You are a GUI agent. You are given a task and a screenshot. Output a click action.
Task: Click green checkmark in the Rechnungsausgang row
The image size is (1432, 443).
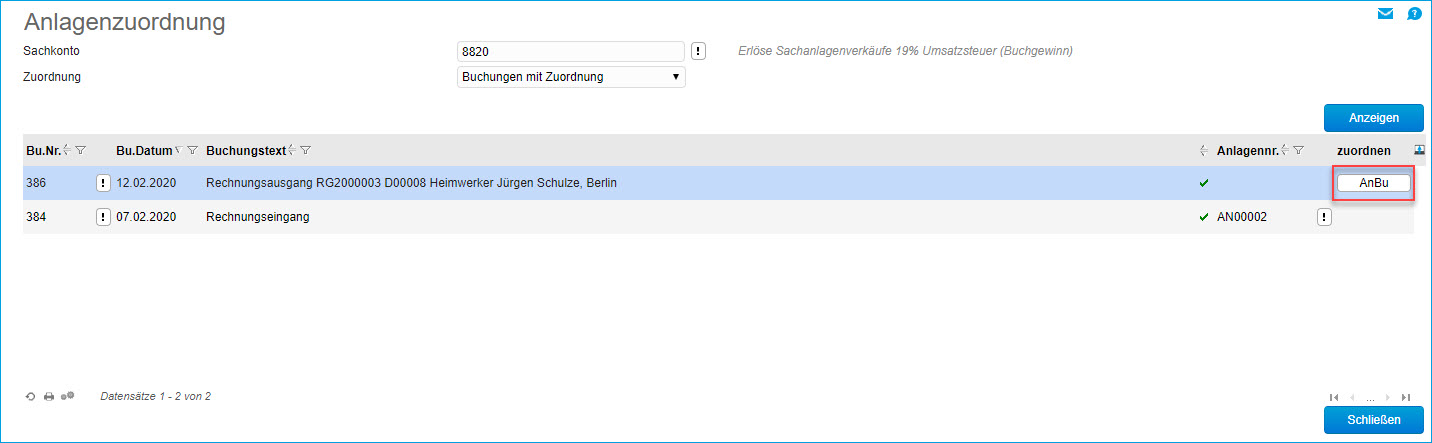1203,183
